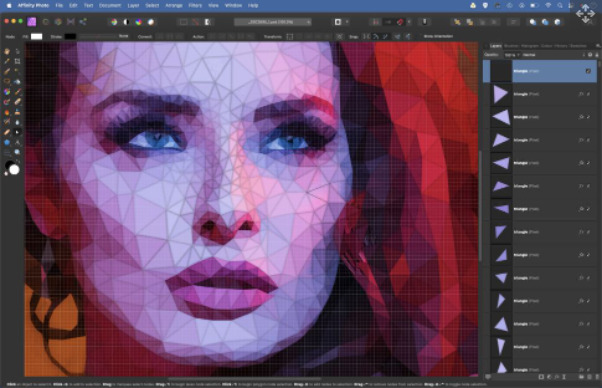This screenshot has height=388, width=602.
Task: Open the Arrange menu
Action: coord(174,6)
